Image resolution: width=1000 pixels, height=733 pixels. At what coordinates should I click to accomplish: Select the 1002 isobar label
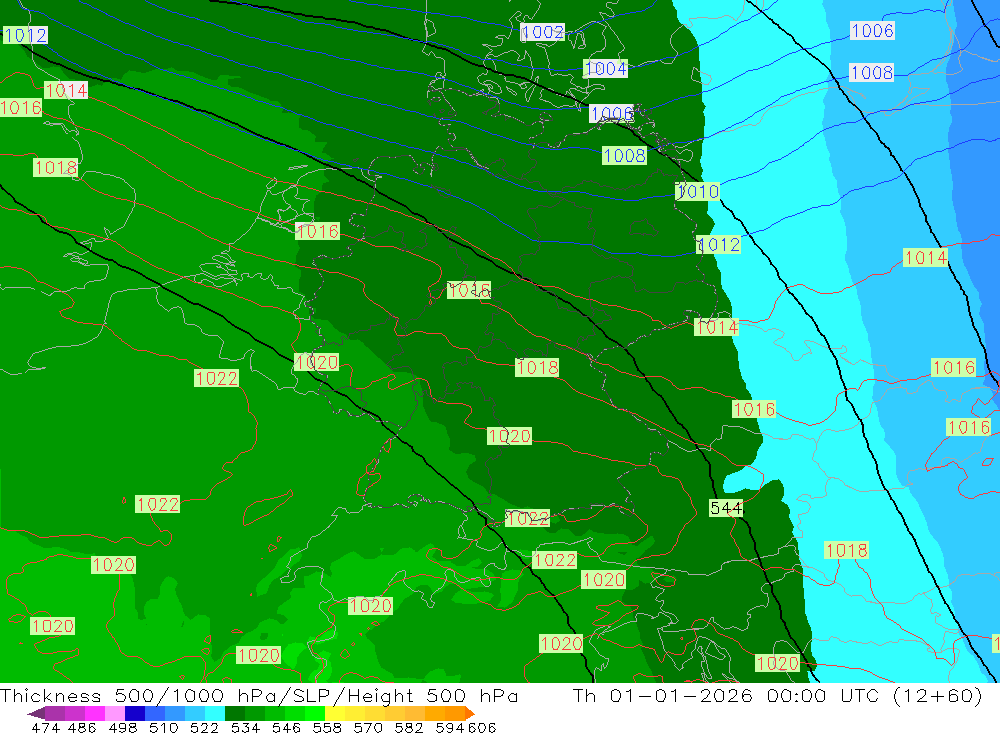pyautogui.click(x=543, y=32)
